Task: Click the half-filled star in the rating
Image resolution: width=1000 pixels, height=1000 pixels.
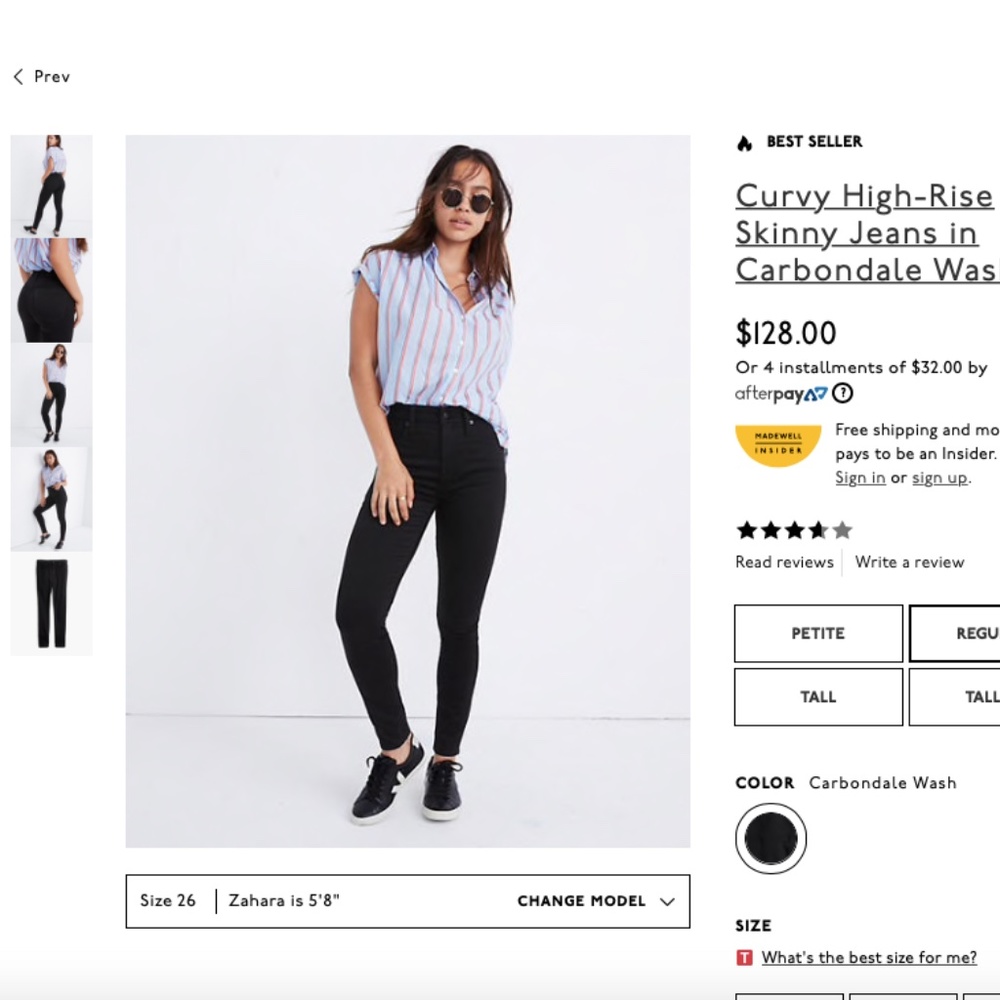Action: click(816, 530)
